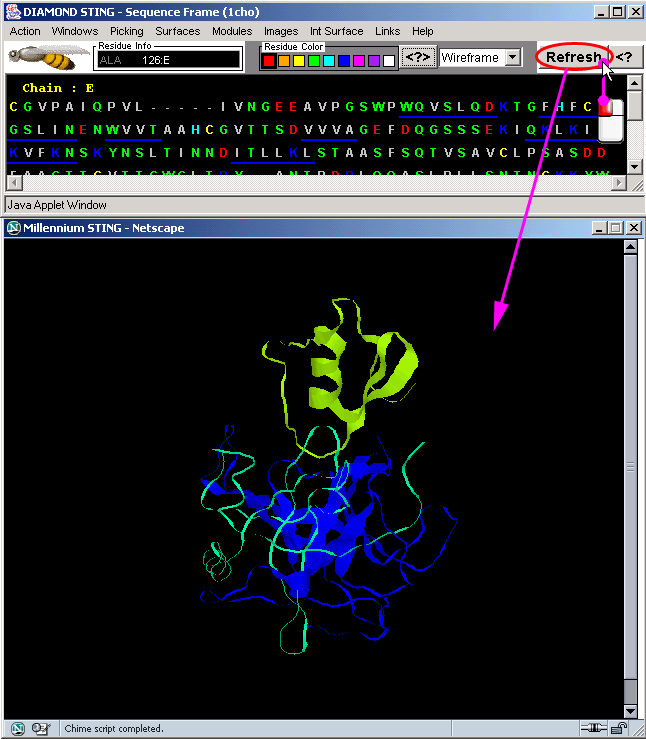Click the Residue Info text field
Viewport: 646px width, 739px height.
coord(168,60)
